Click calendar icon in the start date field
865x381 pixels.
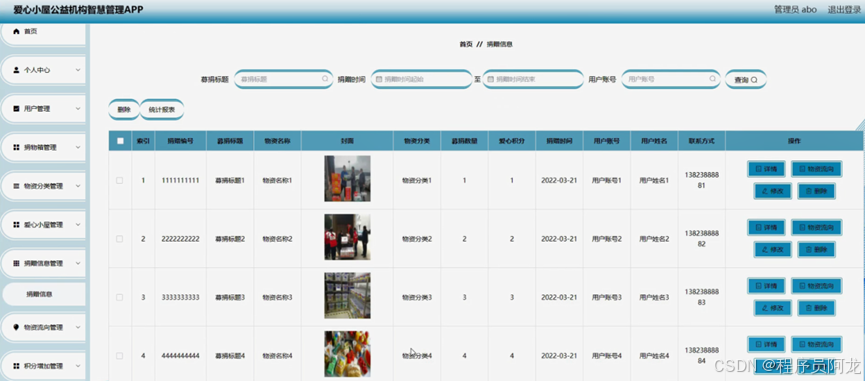pos(378,79)
